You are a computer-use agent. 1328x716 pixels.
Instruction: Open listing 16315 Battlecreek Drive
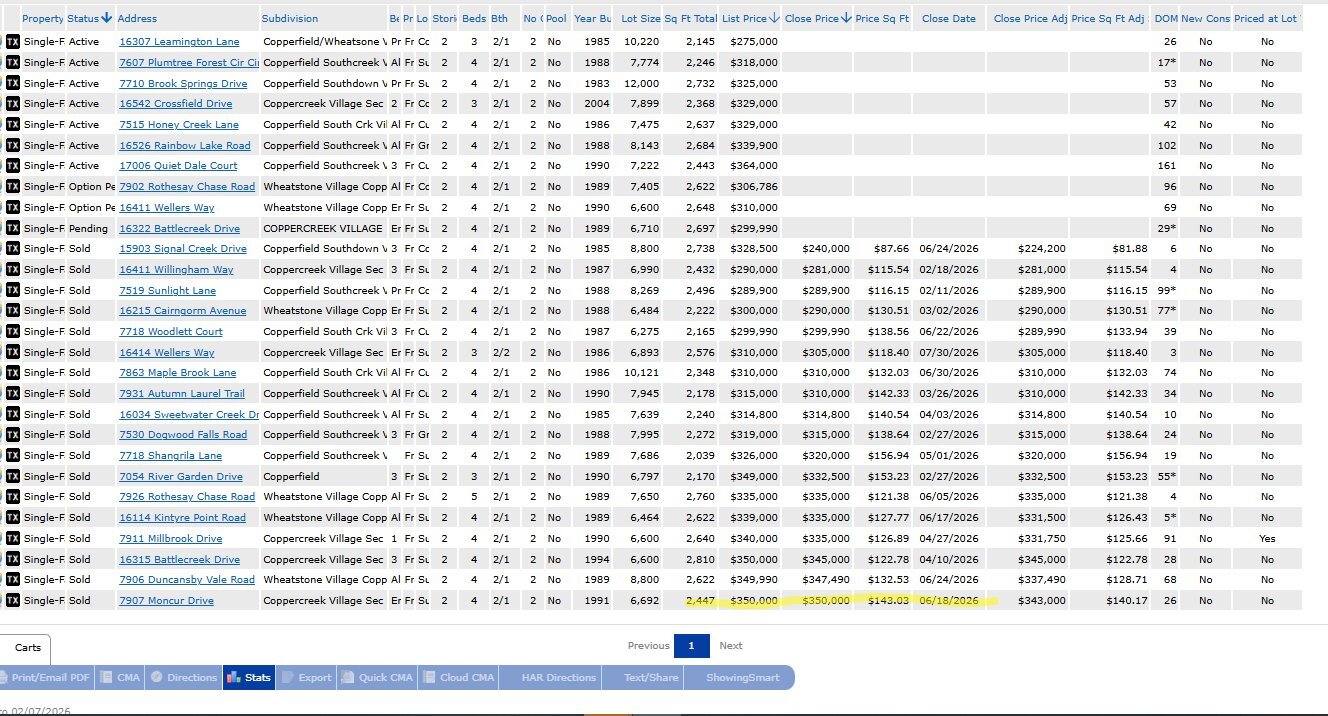pos(179,559)
